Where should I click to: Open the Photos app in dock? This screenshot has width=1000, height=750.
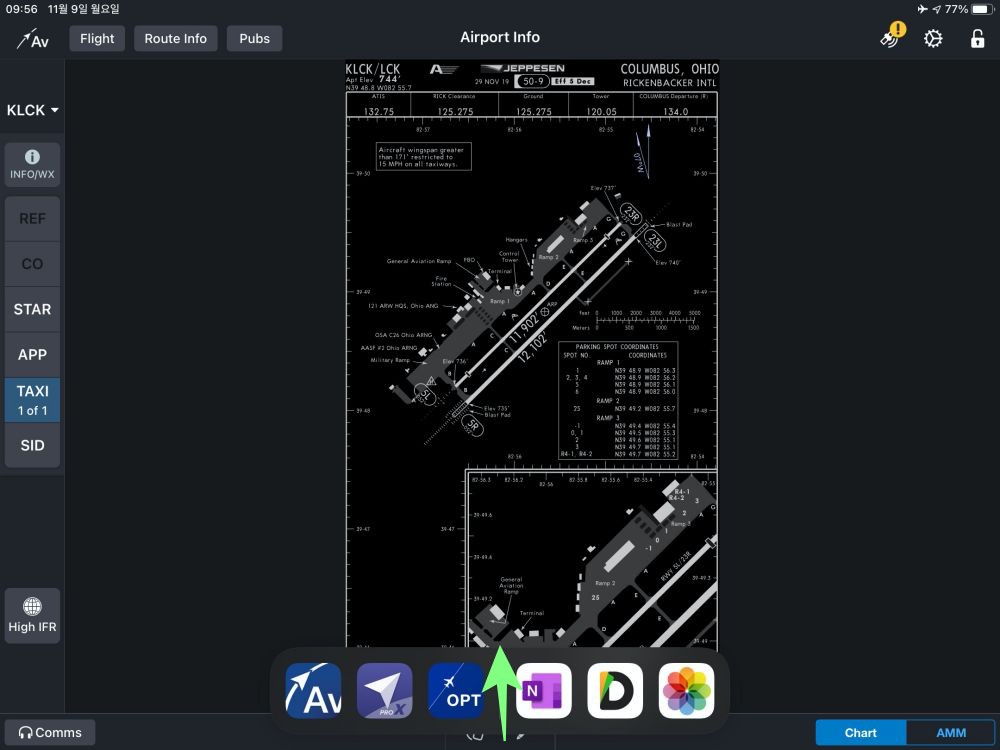point(686,690)
